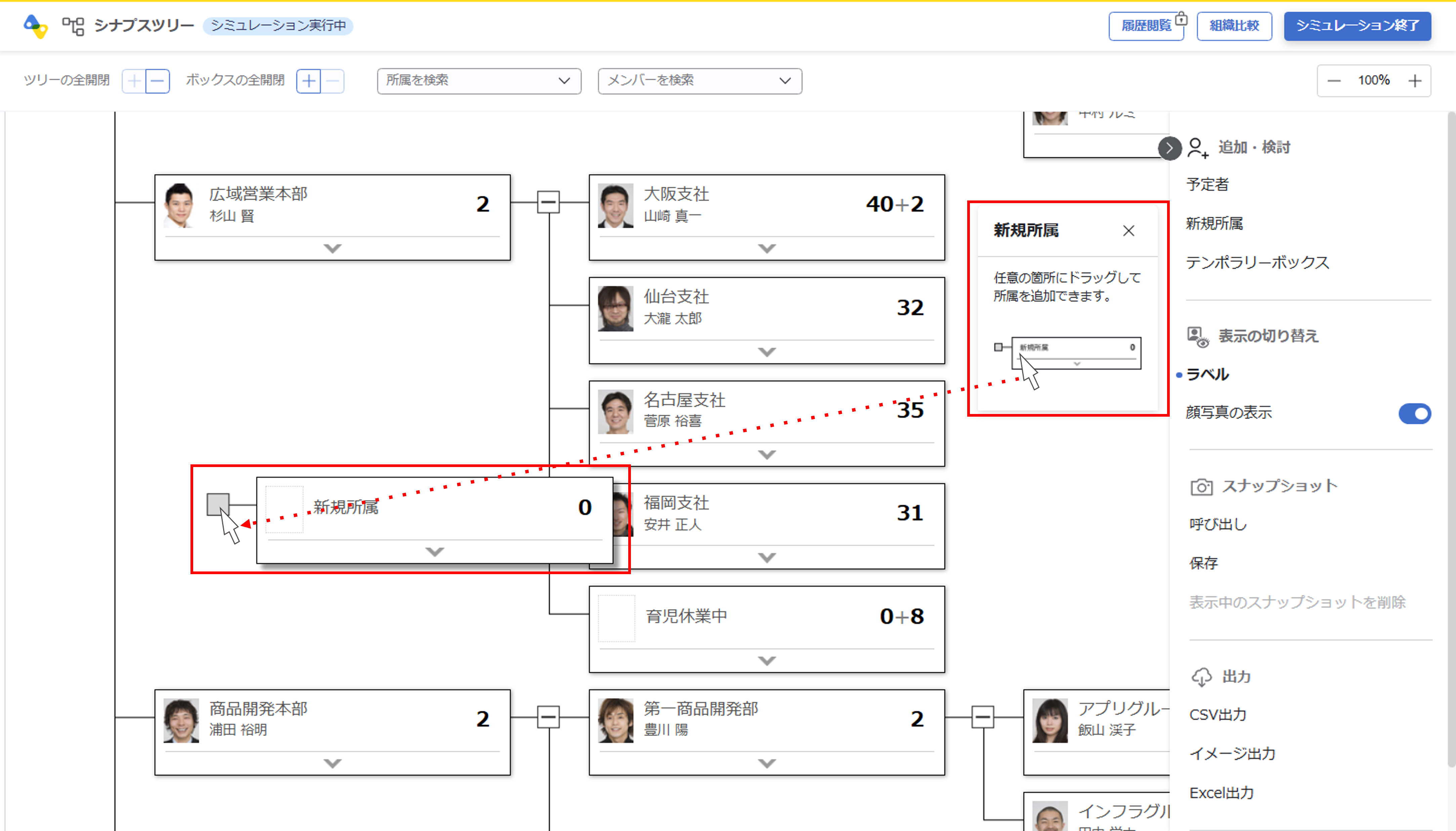
Task: Toggle 顔写真の表示 switch off
Action: click(1414, 413)
